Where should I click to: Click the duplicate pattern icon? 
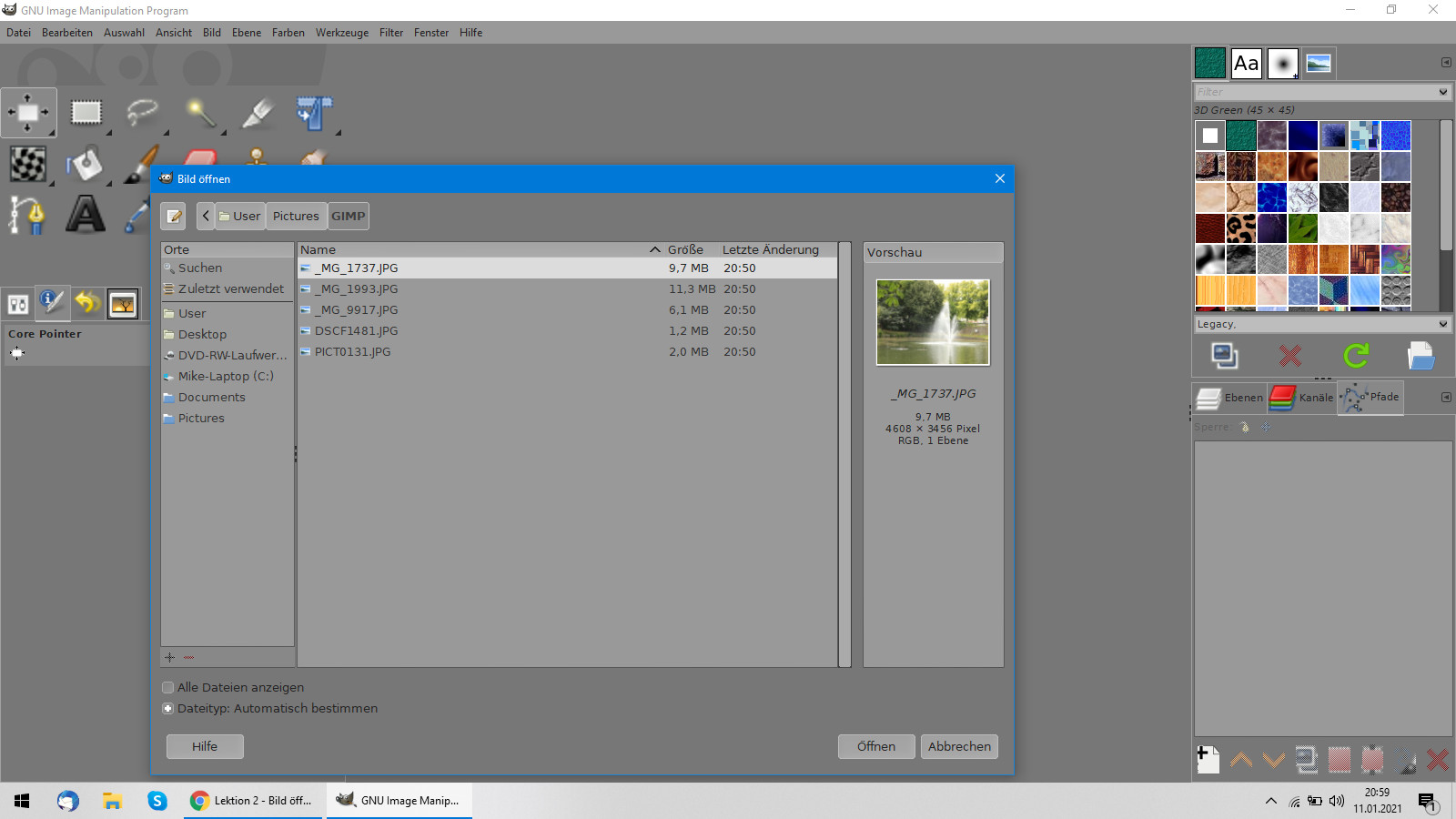click(x=1225, y=356)
